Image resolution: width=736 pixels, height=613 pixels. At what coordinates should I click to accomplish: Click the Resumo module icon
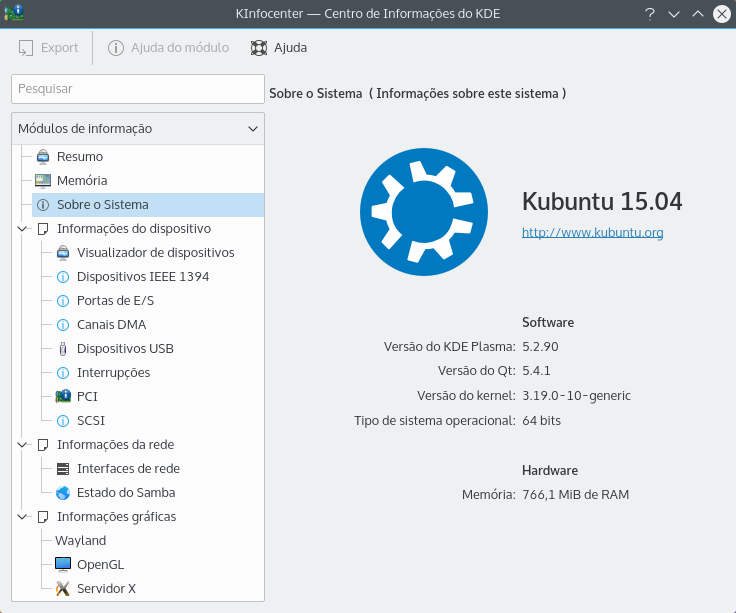[x=43, y=157]
